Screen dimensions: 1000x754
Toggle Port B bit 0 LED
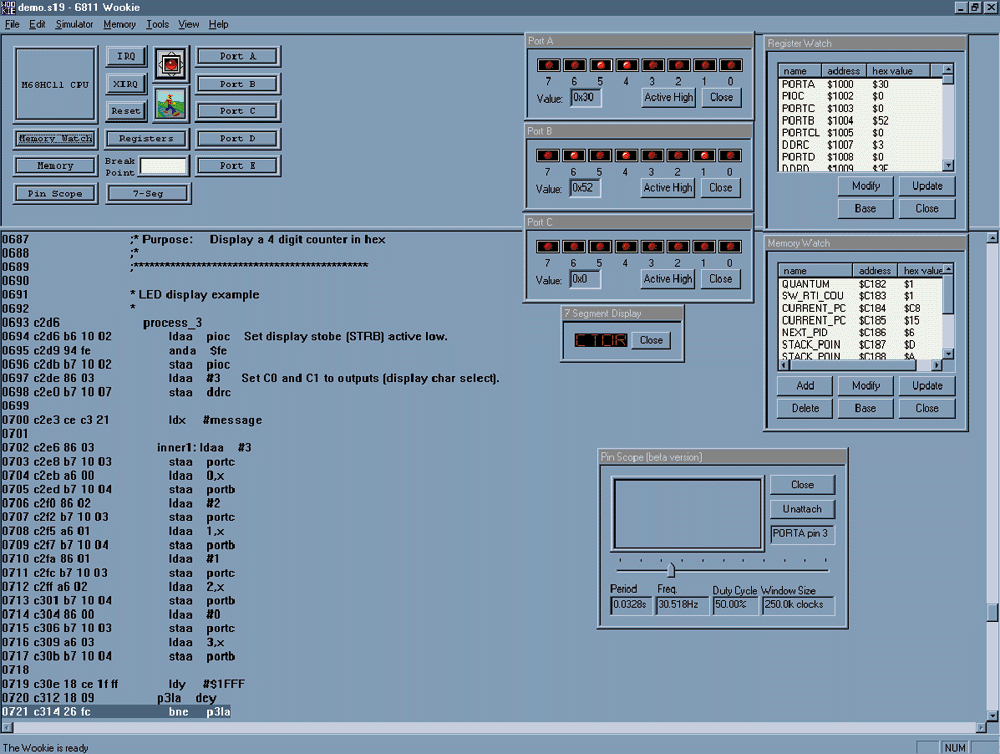point(729,156)
